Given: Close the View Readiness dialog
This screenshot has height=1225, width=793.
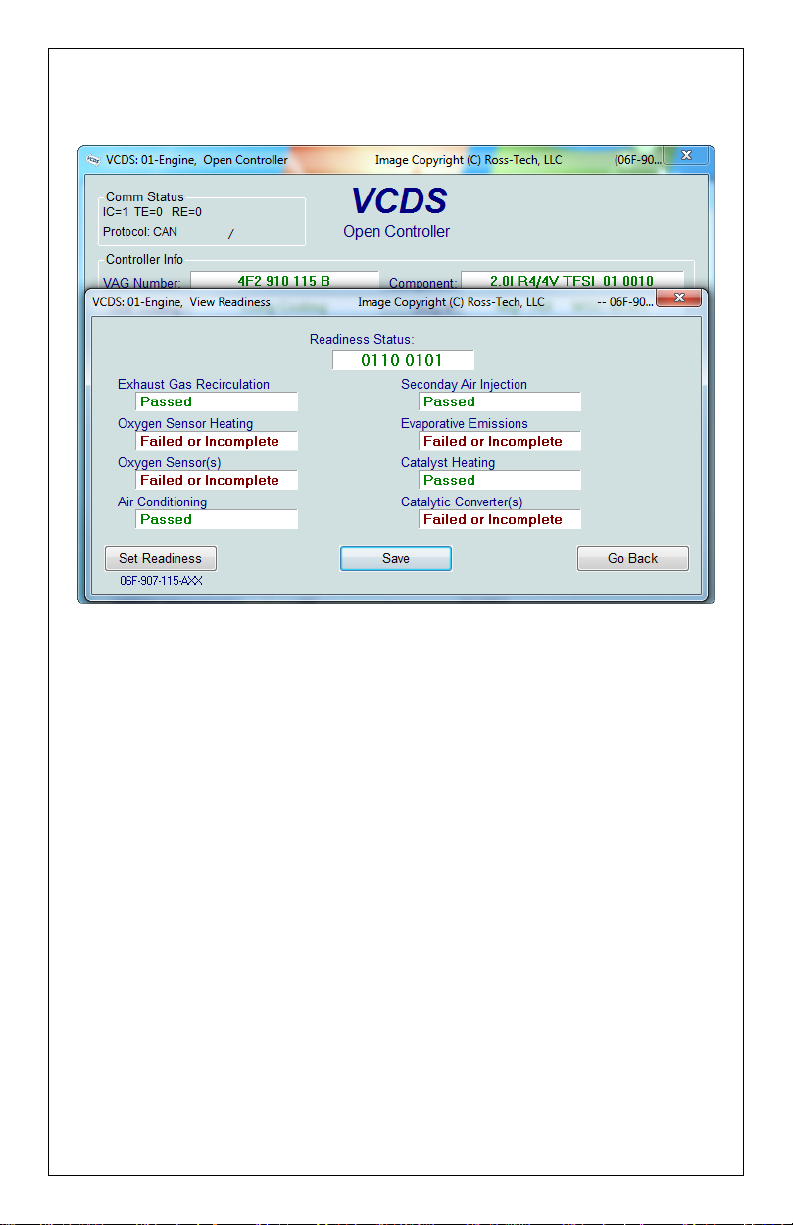Looking at the screenshot, I should (680, 299).
